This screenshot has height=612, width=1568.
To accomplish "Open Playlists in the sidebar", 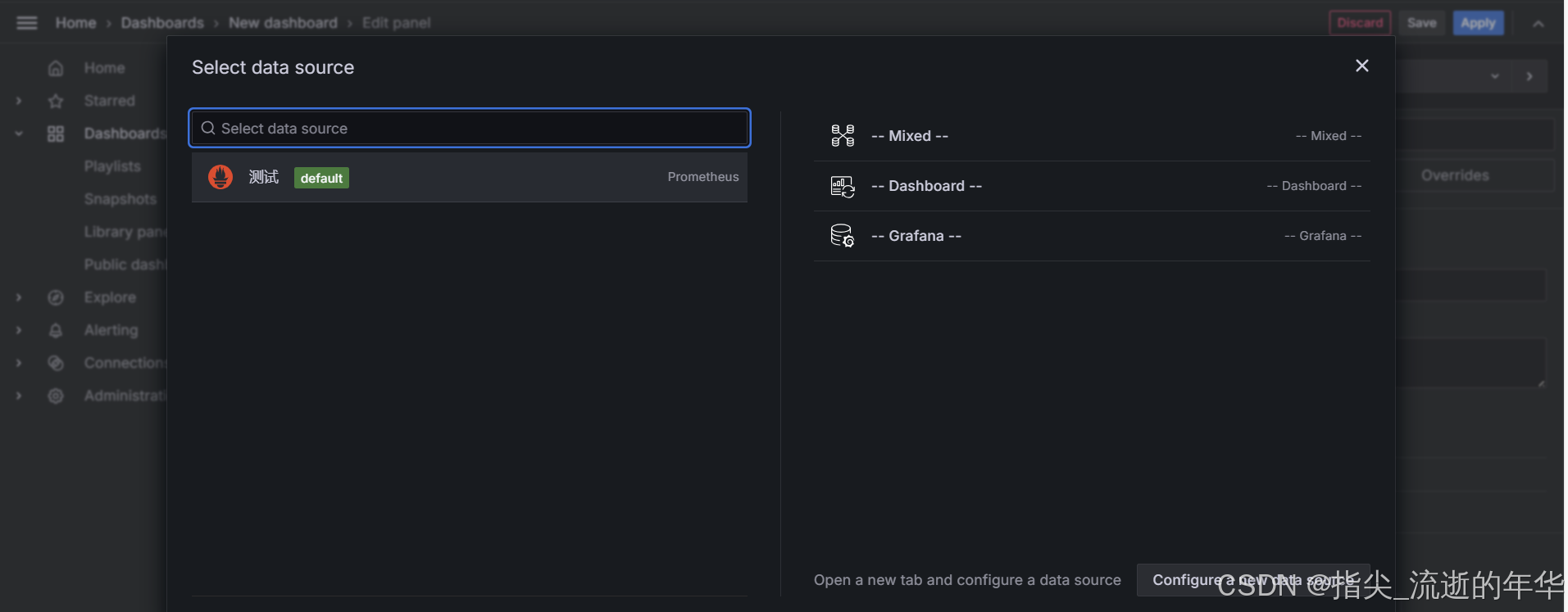I will tap(112, 166).
